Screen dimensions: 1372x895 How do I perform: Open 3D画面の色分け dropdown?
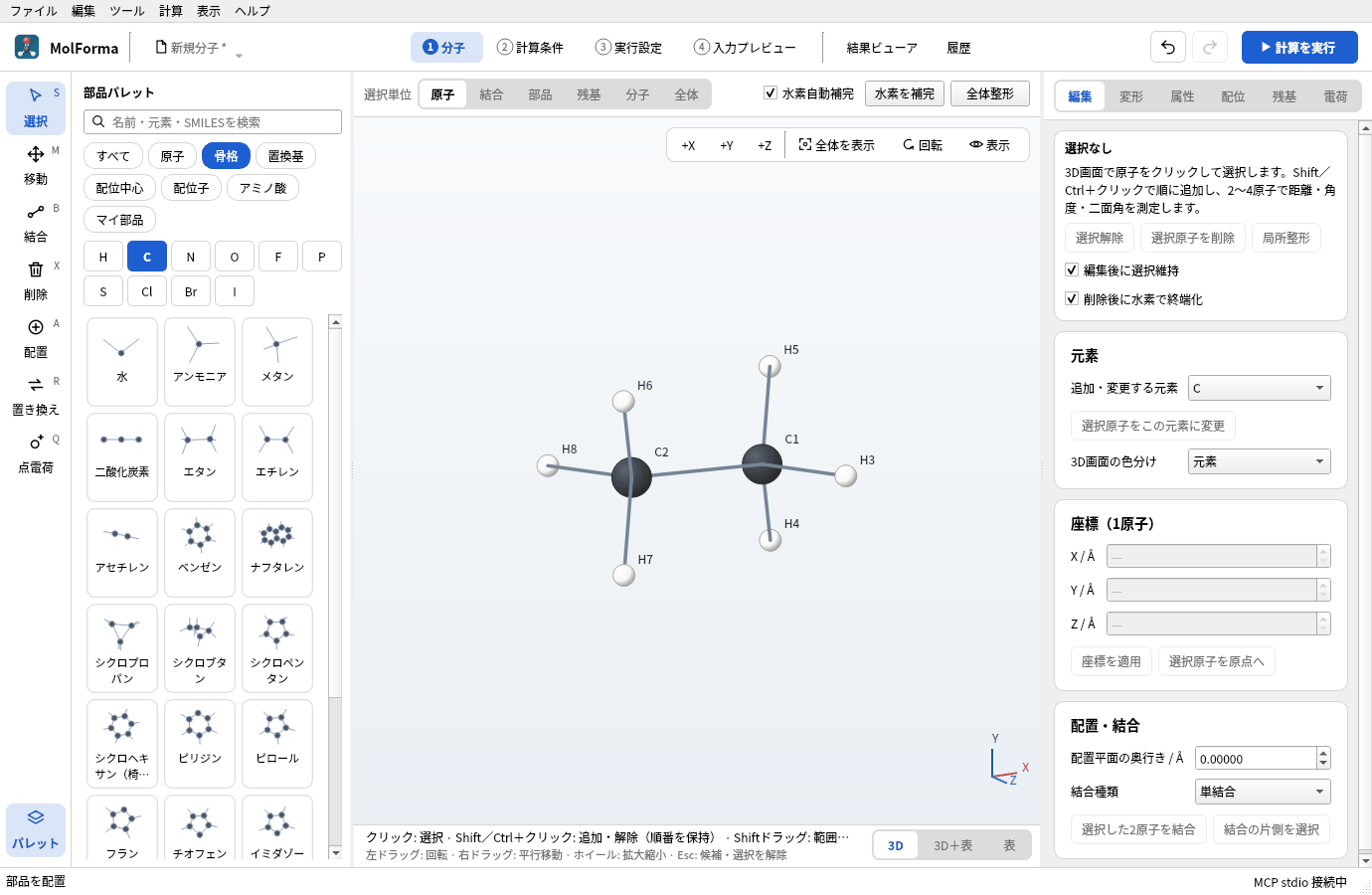pos(1260,461)
